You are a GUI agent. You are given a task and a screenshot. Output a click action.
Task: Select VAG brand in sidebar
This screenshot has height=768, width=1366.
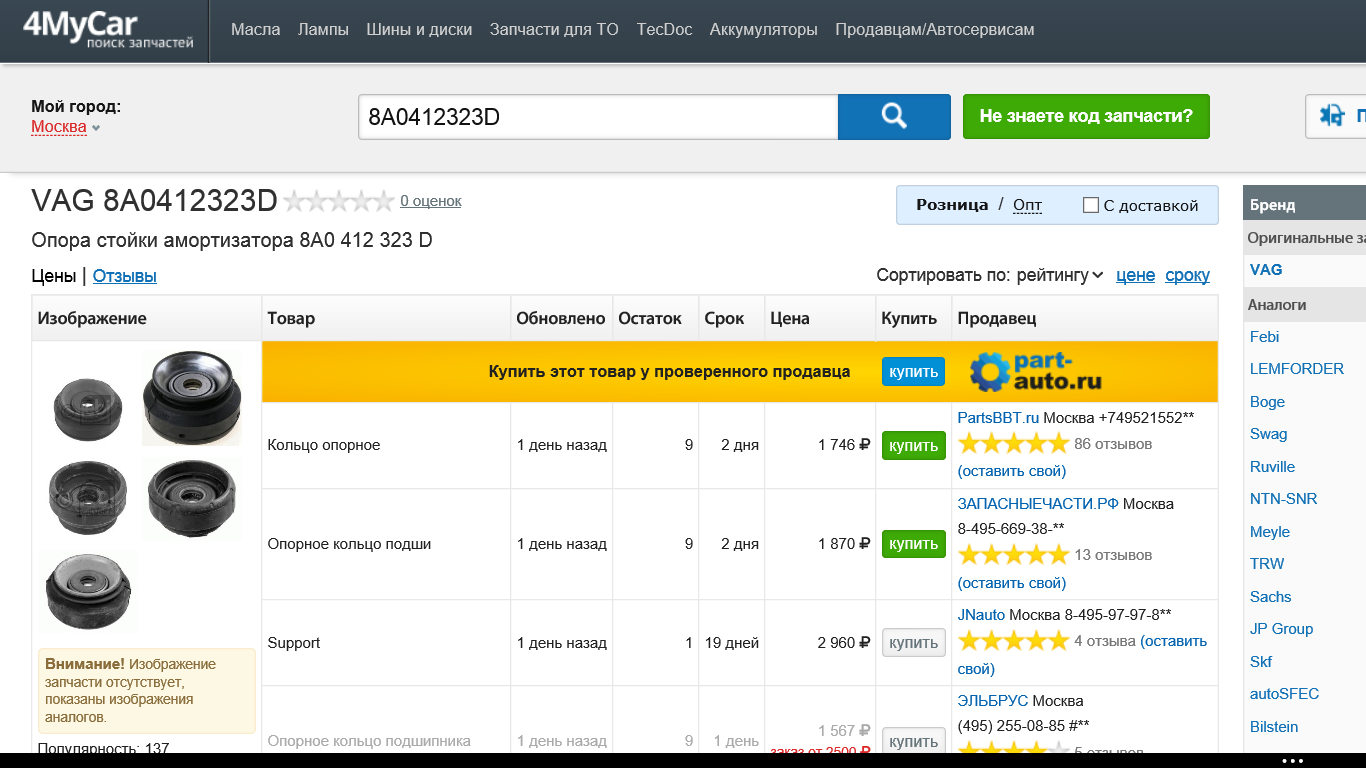(x=1266, y=270)
